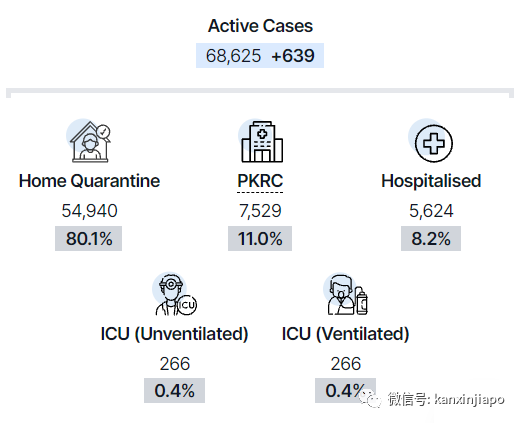Click the kanxinjiapo watermark text
Viewport: 521px width, 423px height.
469,399
